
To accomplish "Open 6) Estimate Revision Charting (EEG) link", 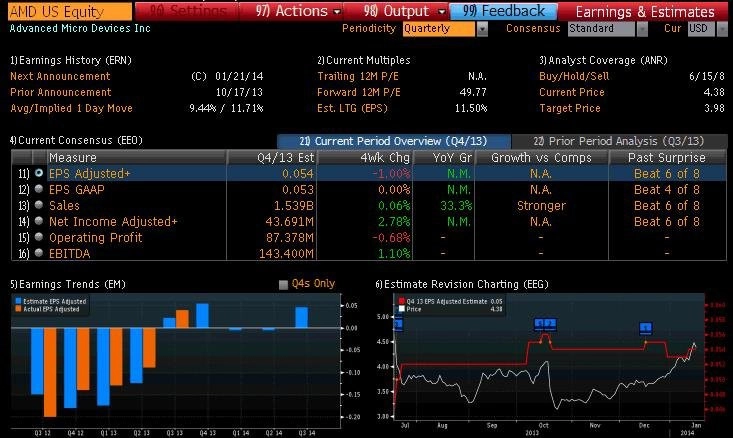I will tap(462, 284).
